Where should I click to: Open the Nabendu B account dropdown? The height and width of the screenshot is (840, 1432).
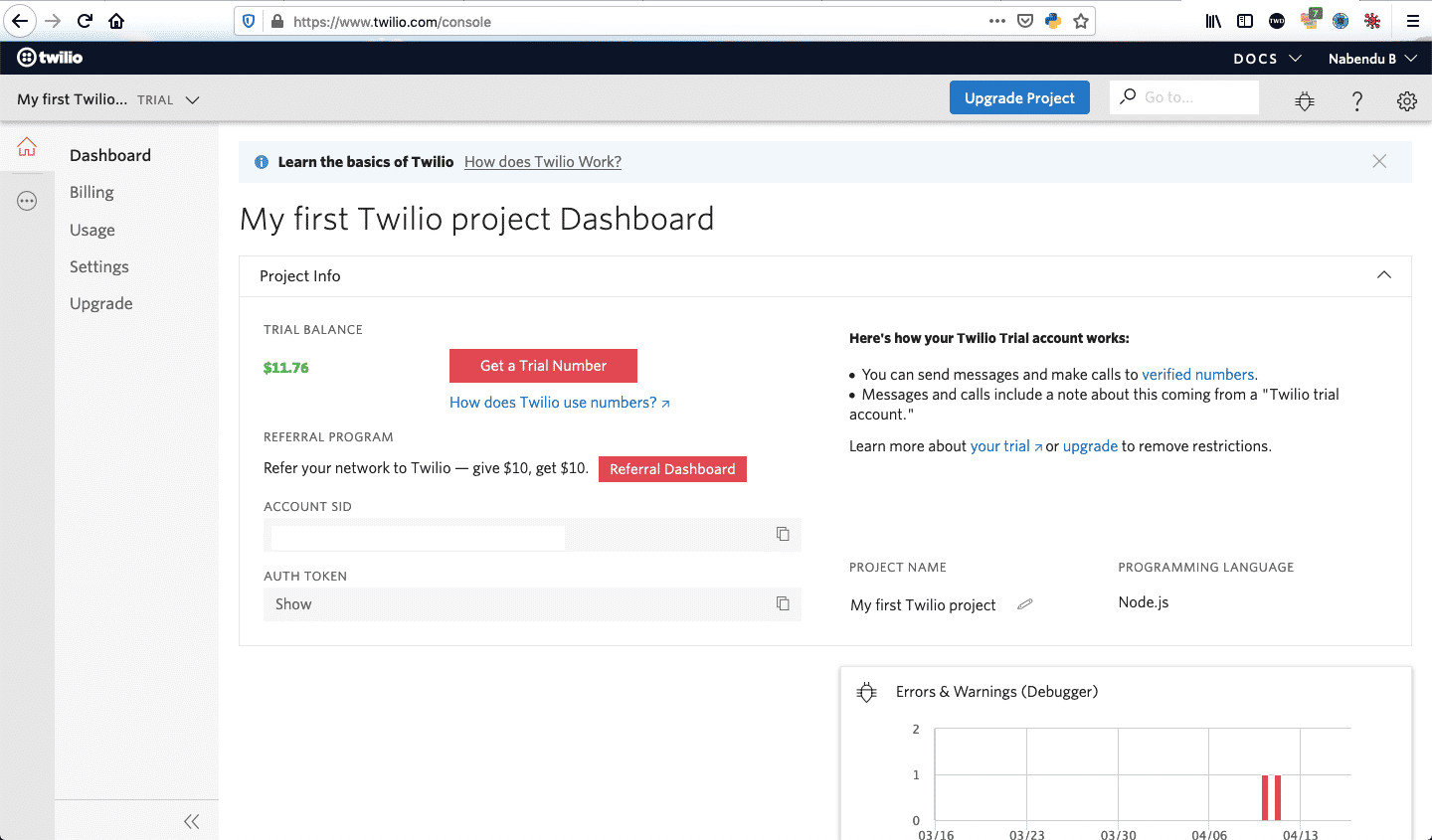1372,59
